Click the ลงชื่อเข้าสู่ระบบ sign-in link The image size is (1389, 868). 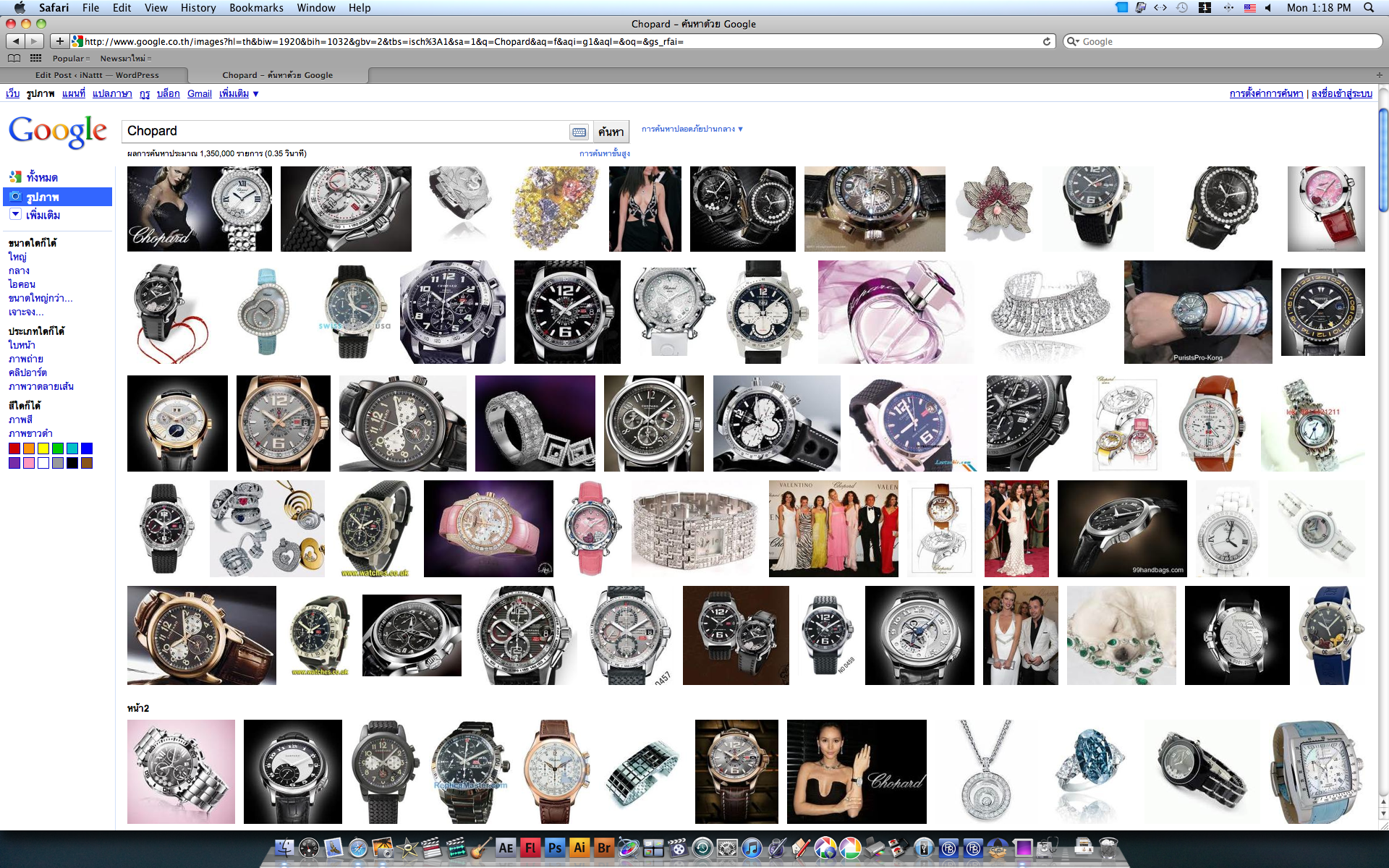click(x=1342, y=93)
